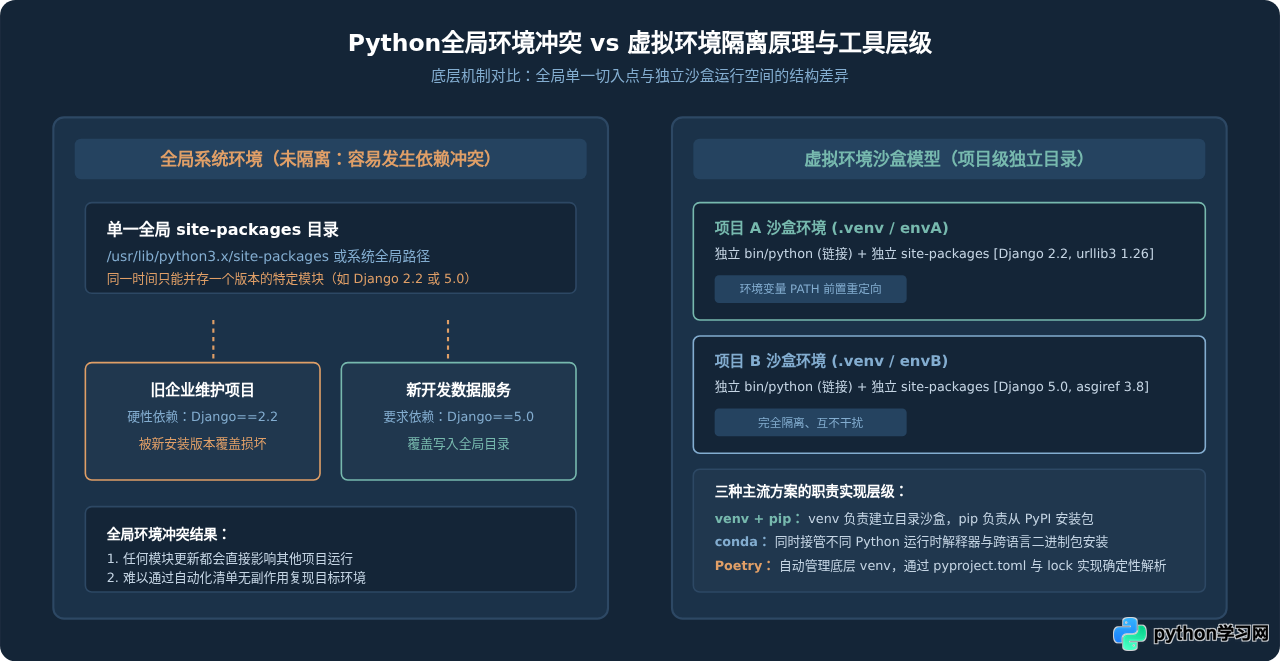Image resolution: width=1280 pixels, height=662 pixels.
Task: Select the line listing Django 5.0, asgiref 3.8
Action: [x=932, y=387]
